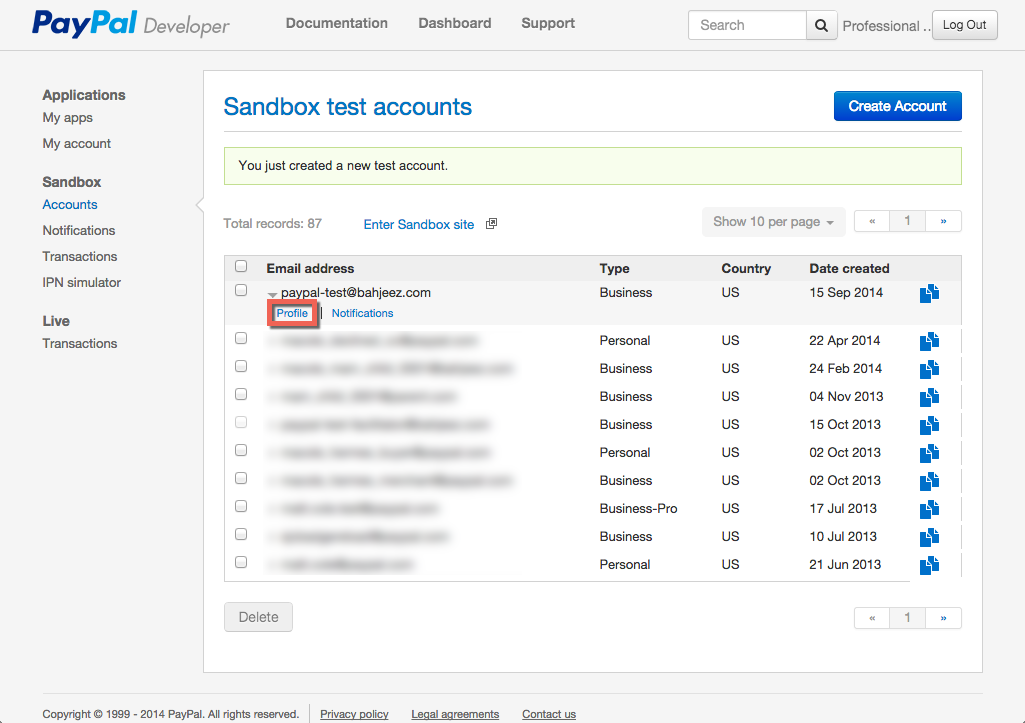Click the bottom « previous page arrow

click(x=872, y=618)
